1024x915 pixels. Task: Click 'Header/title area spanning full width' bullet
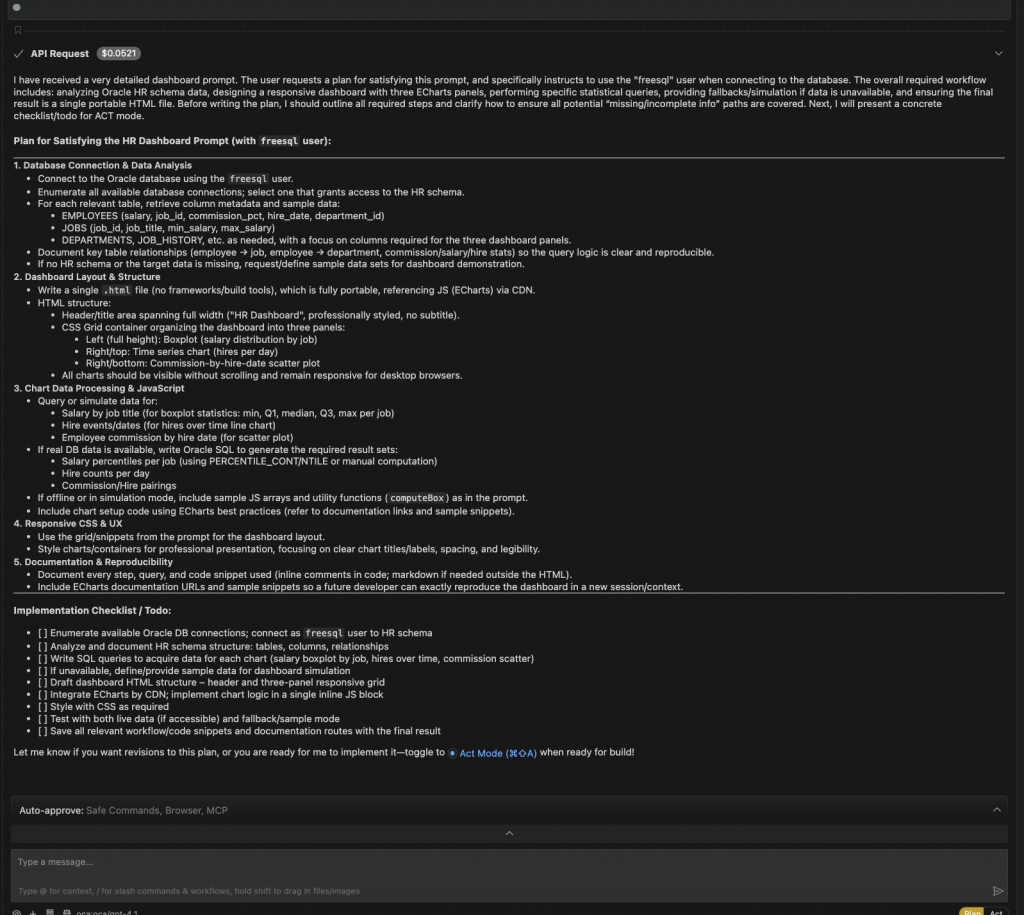[x=261, y=315]
